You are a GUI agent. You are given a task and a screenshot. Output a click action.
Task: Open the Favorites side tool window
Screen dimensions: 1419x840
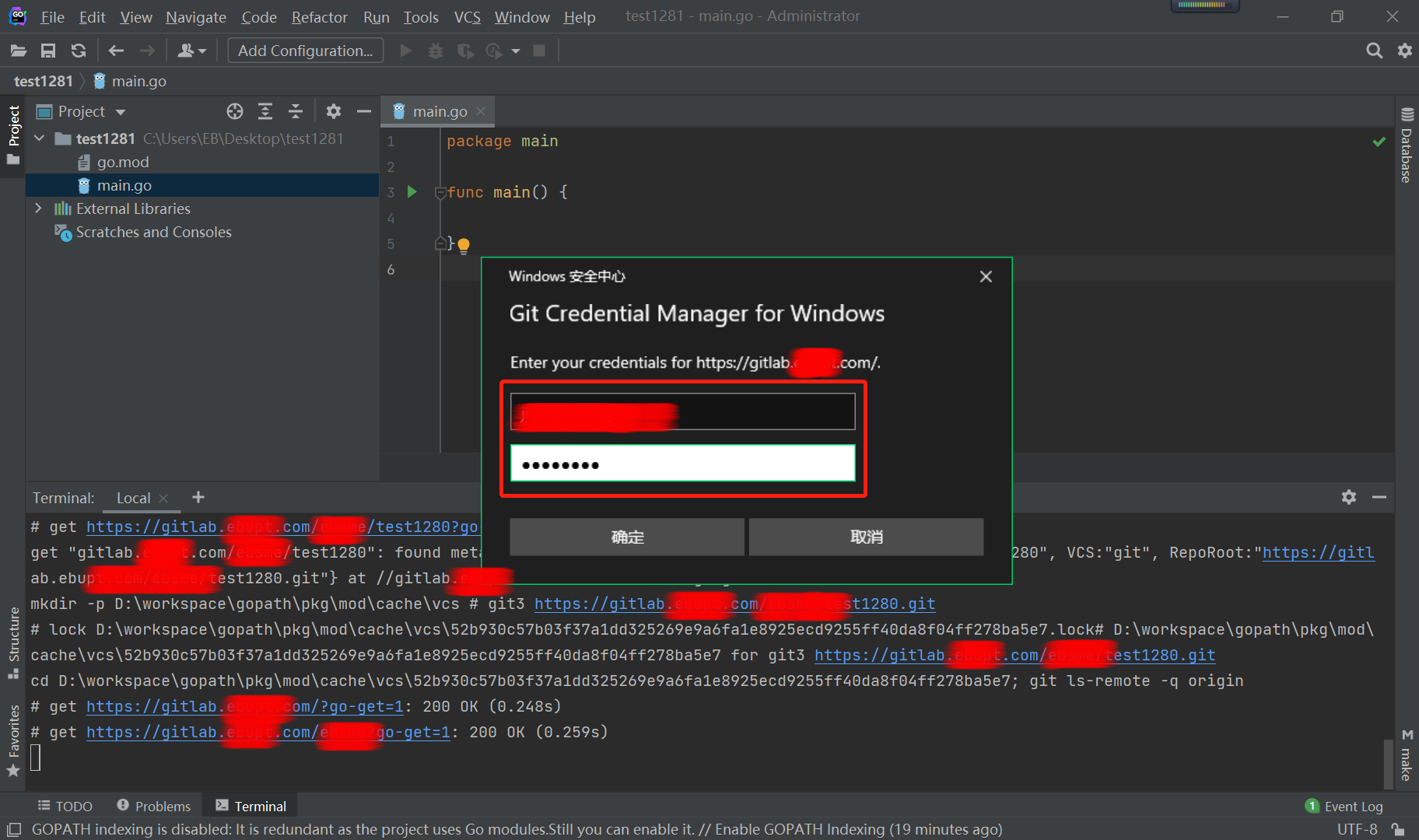(13, 741)
